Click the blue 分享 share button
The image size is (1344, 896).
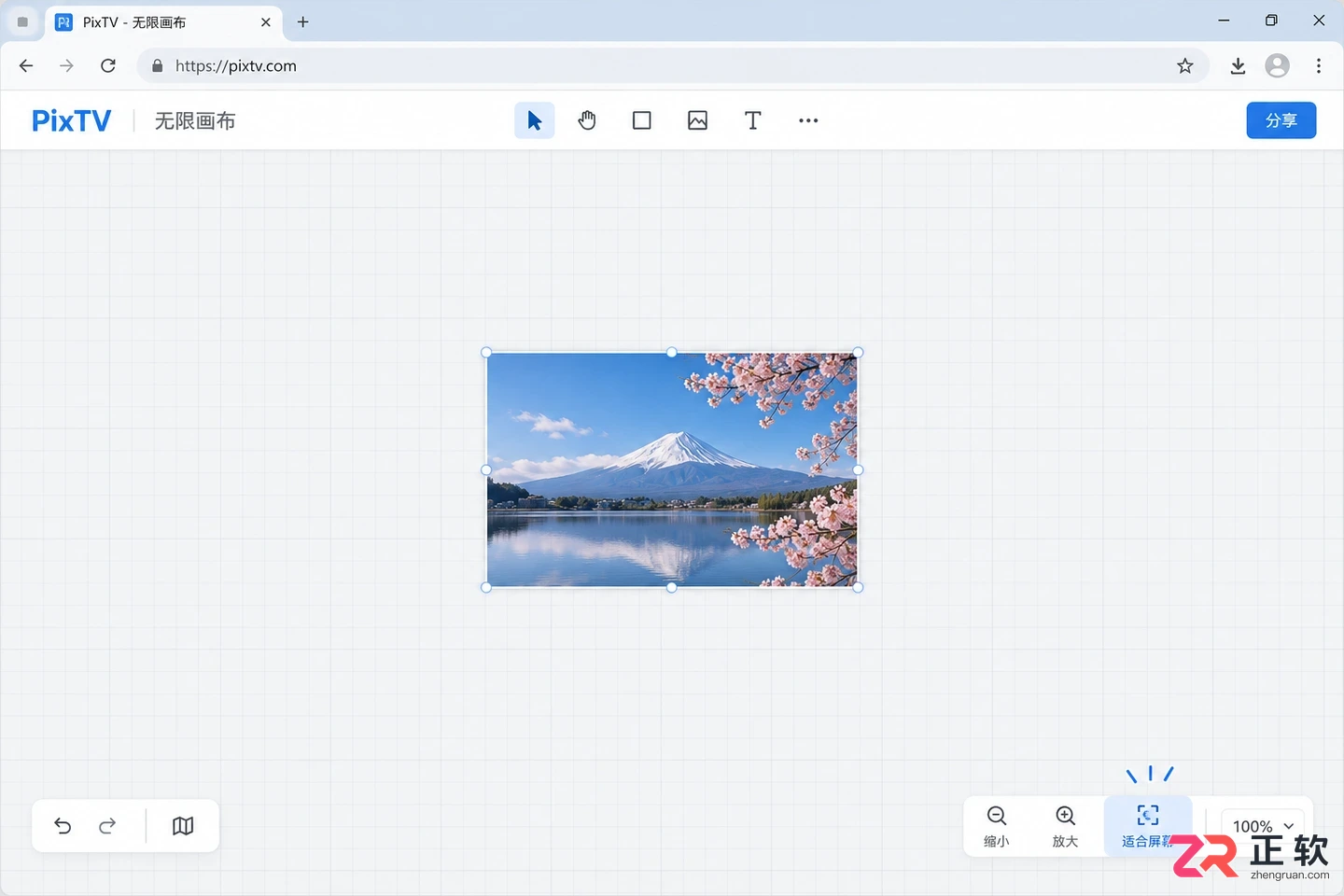[x=1281, y=120]
